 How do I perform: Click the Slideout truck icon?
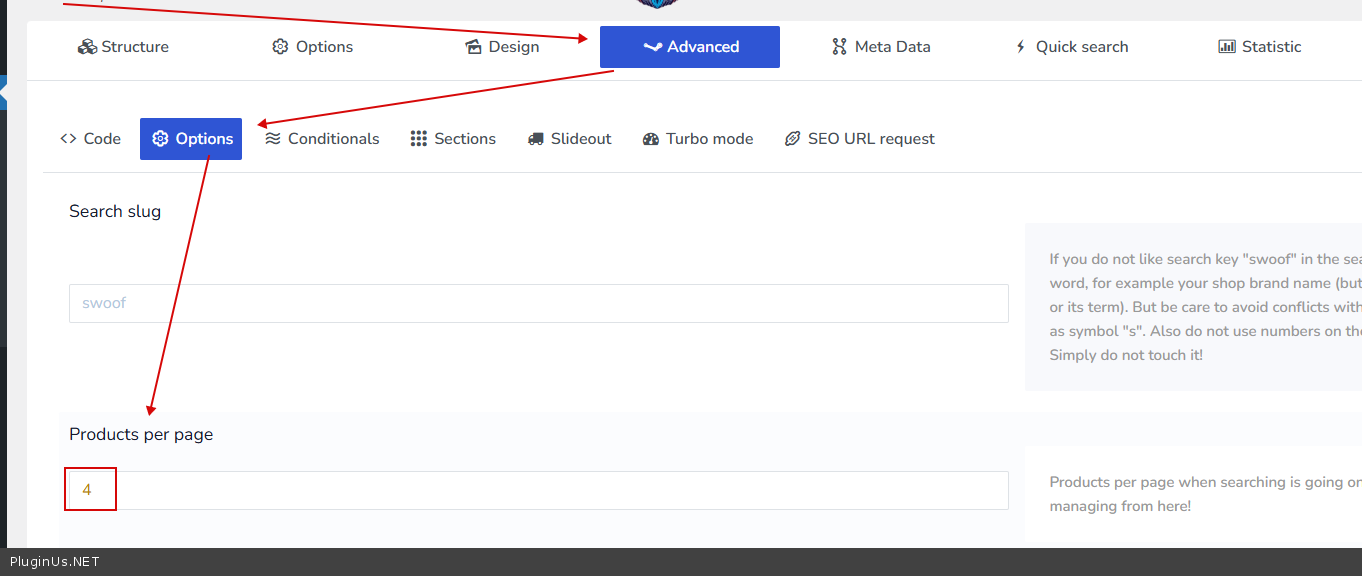(536, 139)
